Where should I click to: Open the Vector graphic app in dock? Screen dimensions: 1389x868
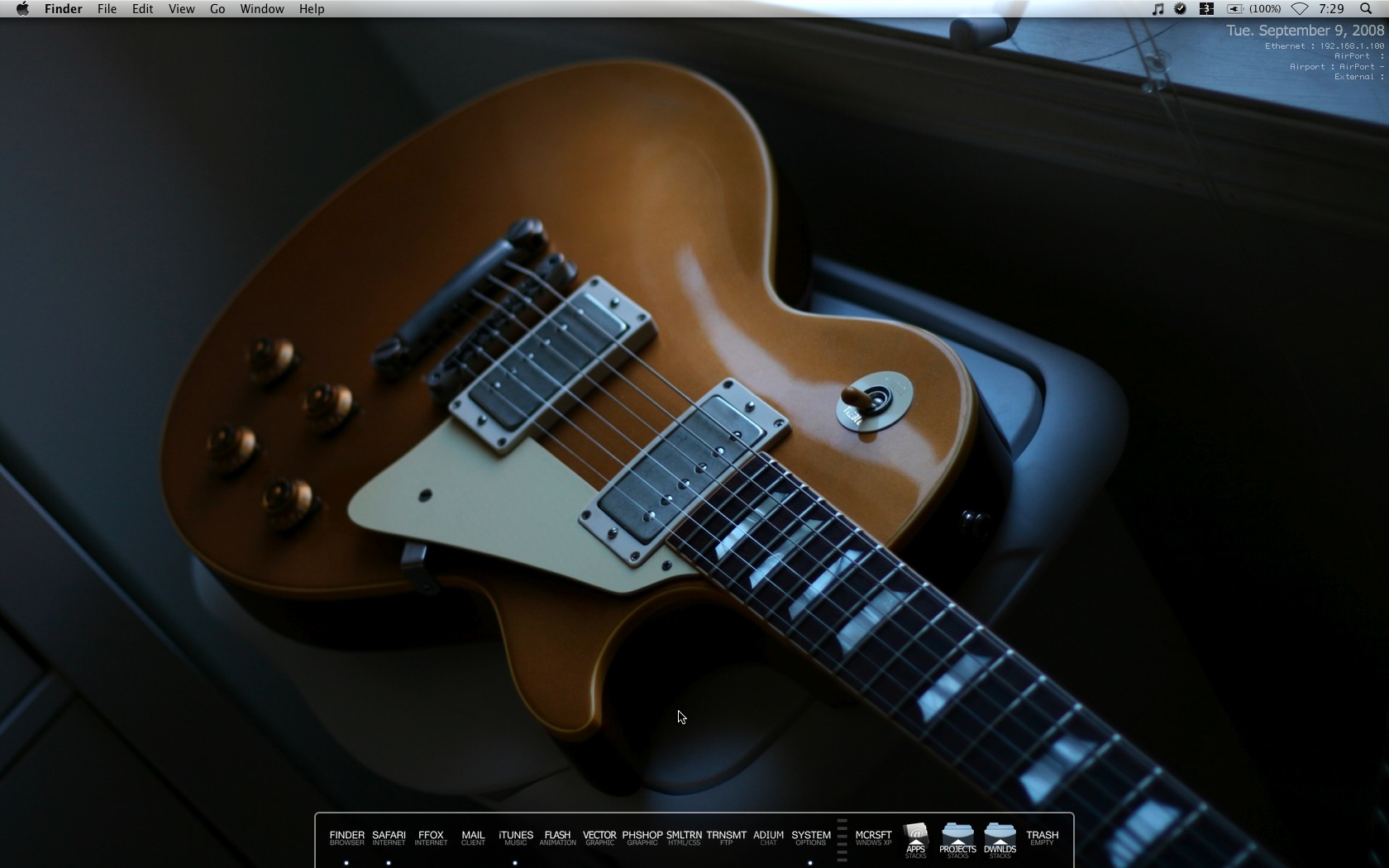click(599, 838)
